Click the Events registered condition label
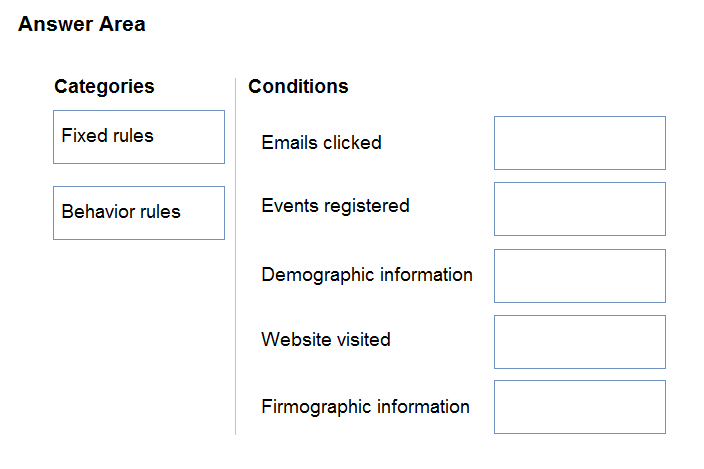This screenshot has width=704, height=469. click(335, 206)
